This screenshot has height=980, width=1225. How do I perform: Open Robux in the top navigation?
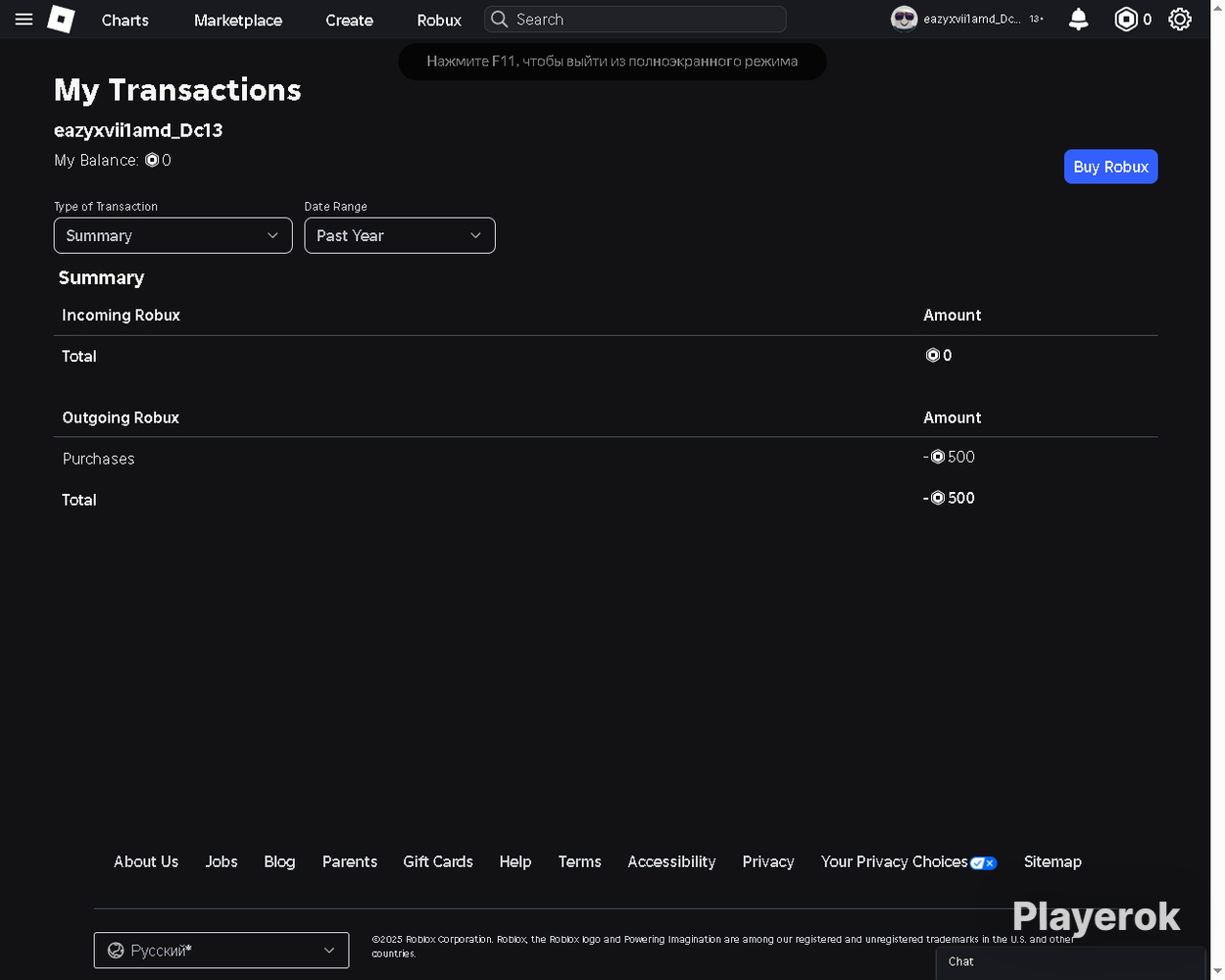(439, 21)
